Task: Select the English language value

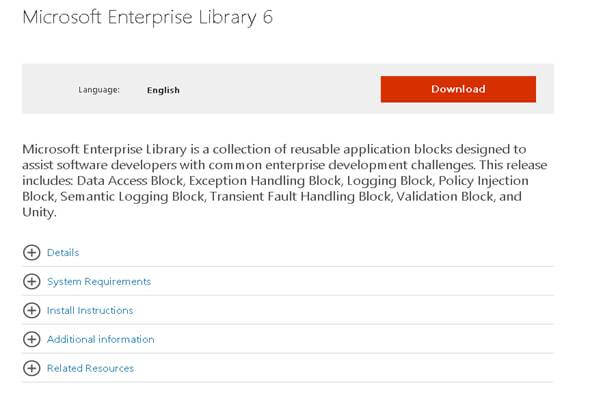Action: (163, 90)
